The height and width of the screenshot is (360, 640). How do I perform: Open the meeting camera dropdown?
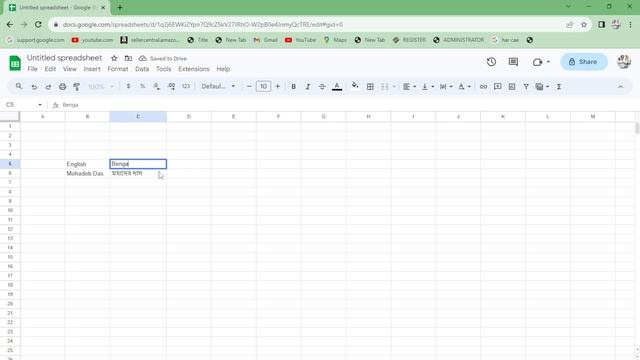(549, 62)
